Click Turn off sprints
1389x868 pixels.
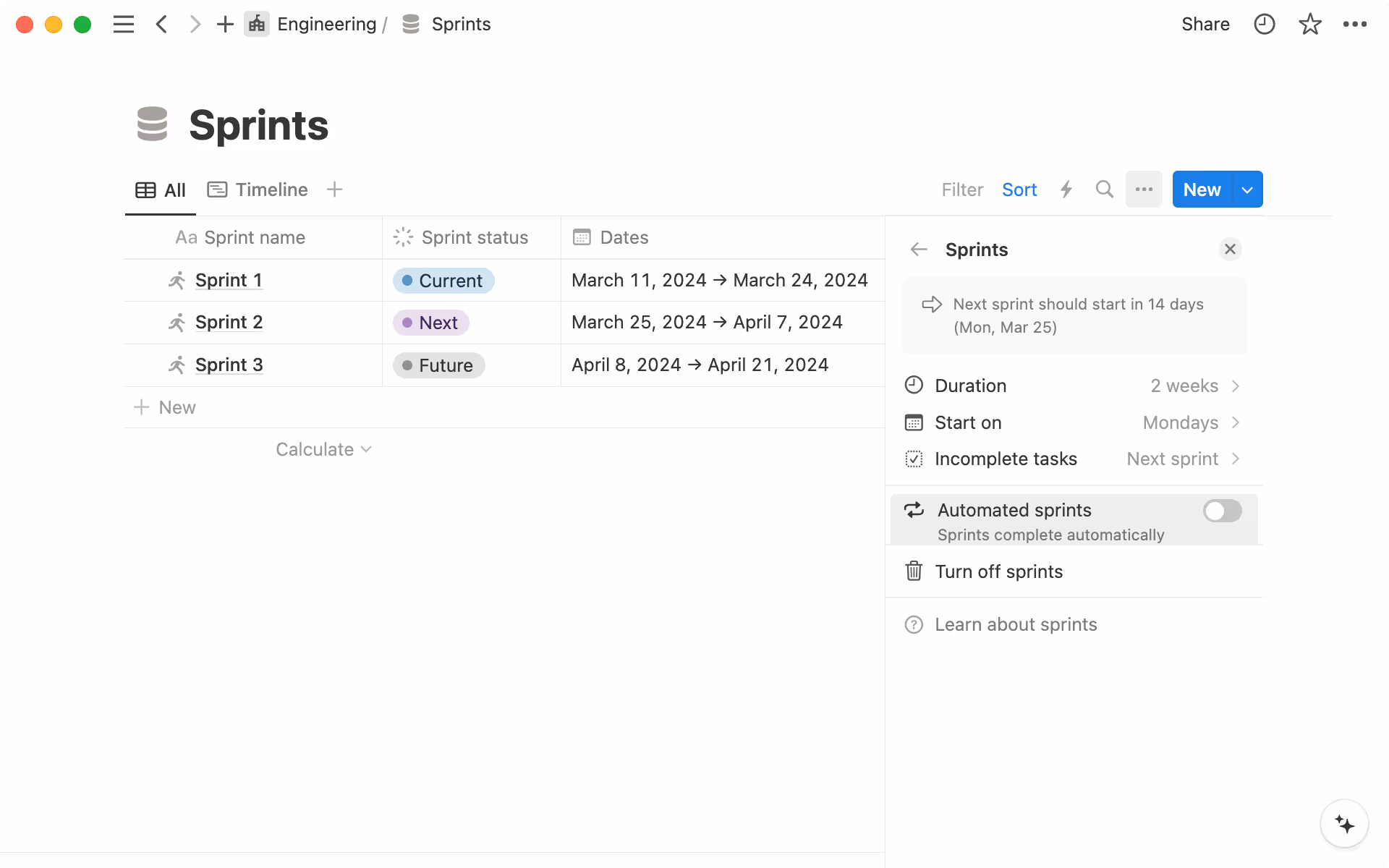pyautogui.click(x=999, y=571)
